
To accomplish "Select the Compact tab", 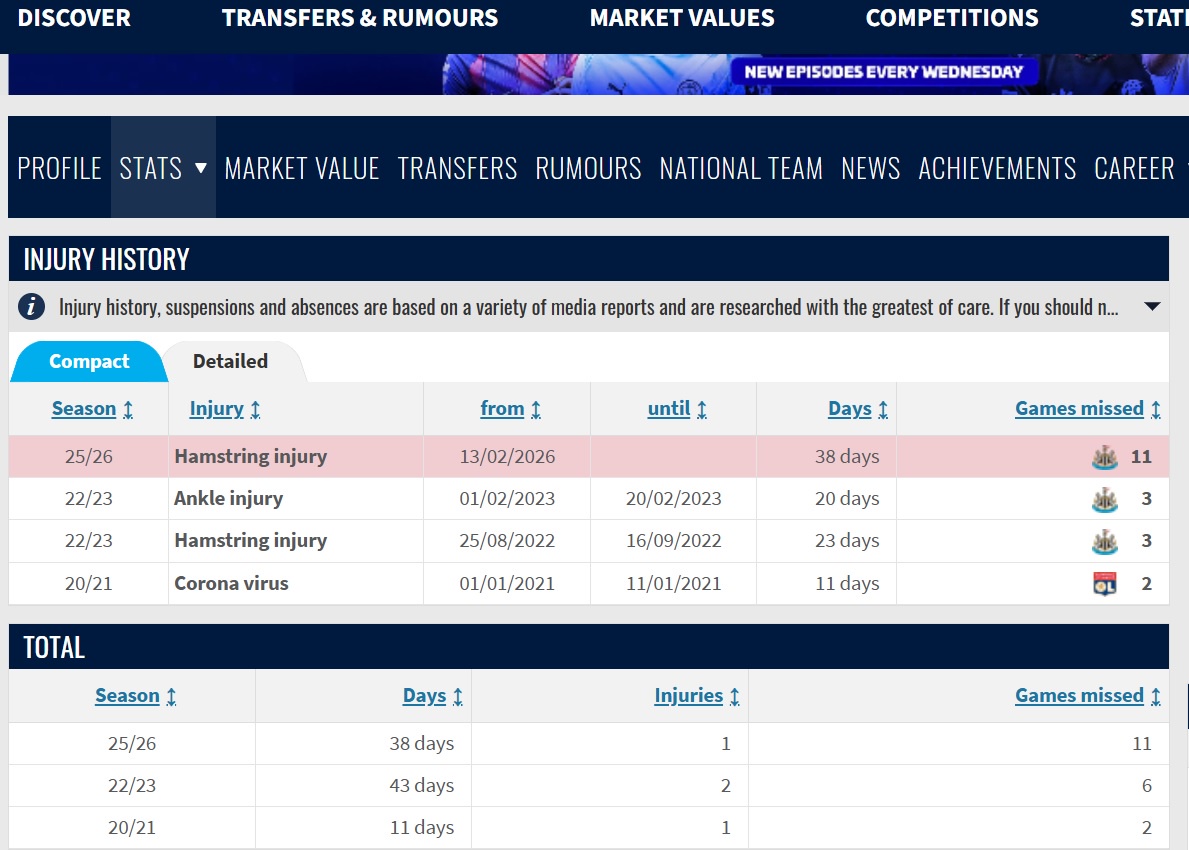I will click(89, 362).
